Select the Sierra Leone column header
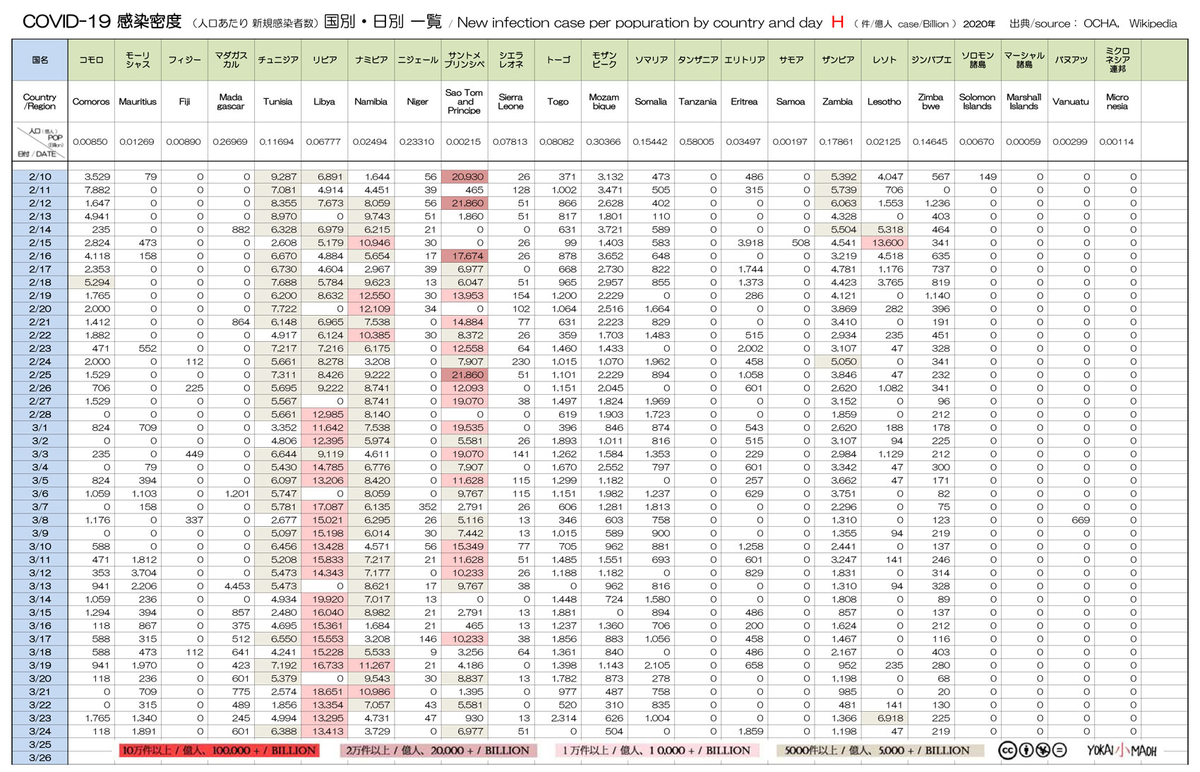 tap(510, 102)
